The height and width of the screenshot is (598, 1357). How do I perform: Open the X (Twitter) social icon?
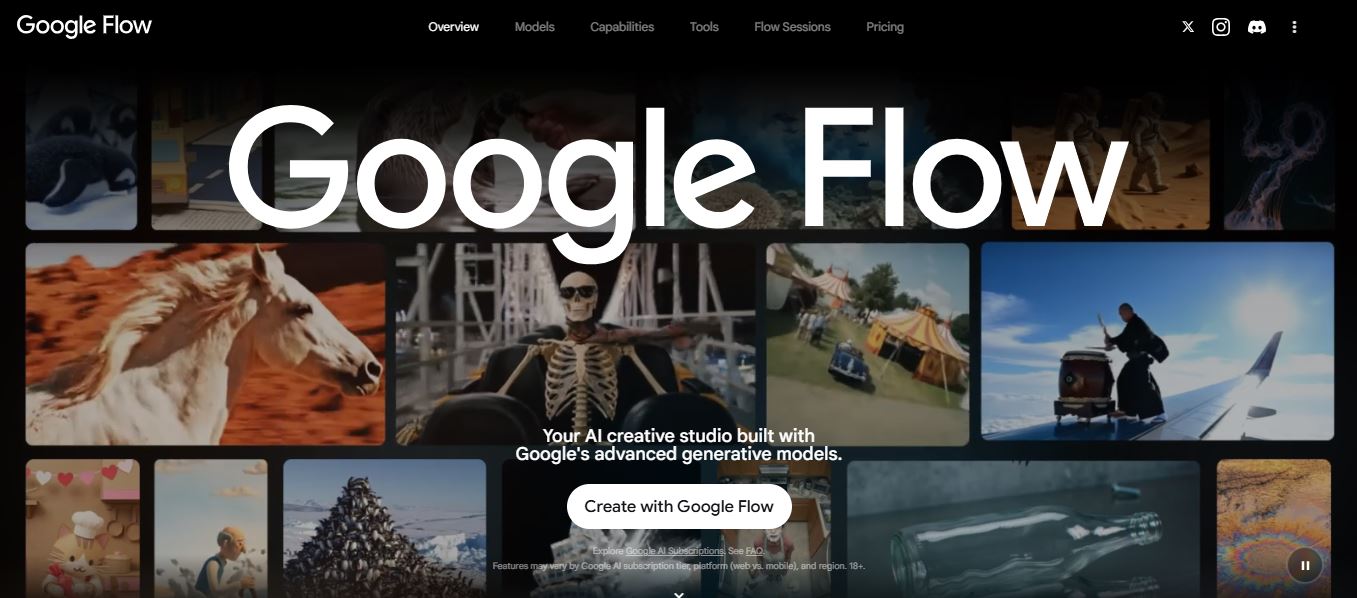coord(1188,27)
